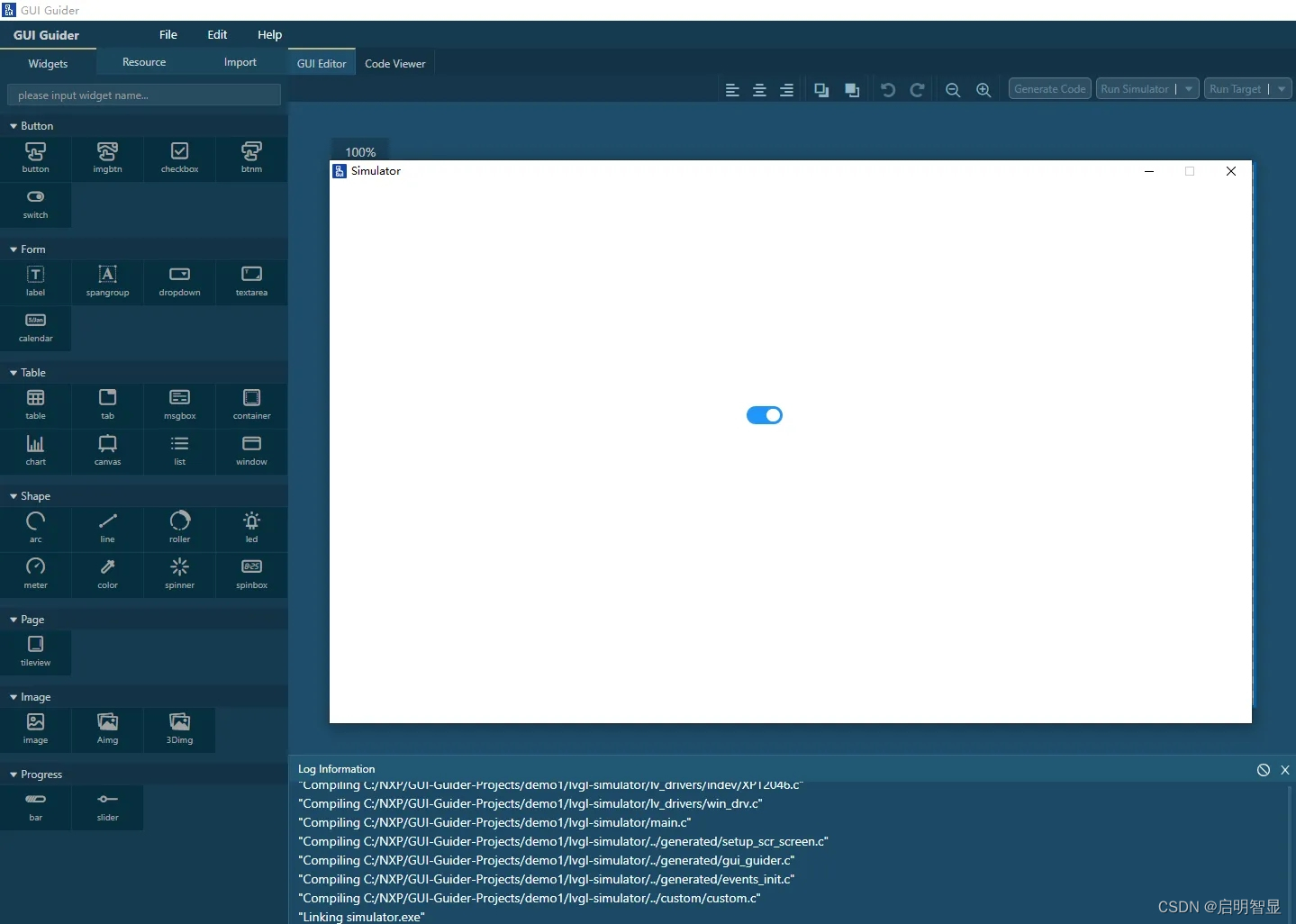Select the roller widget
The image size is (1296, 924).
click(x=179, y=528)
